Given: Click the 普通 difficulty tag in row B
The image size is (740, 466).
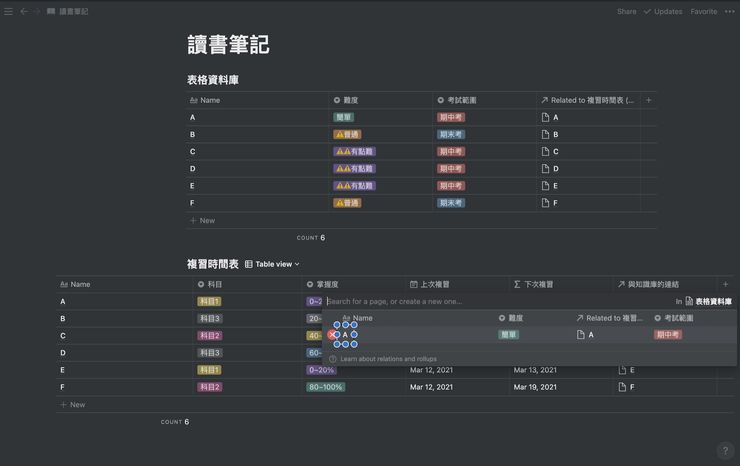Looking at the screenshot, I should coord(347,135).
